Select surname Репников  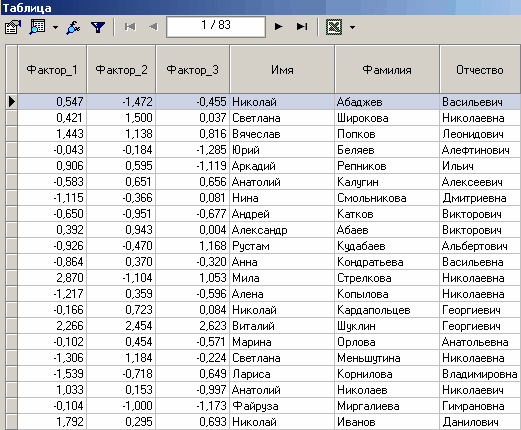pyautogui.click(x=361, y=166)
